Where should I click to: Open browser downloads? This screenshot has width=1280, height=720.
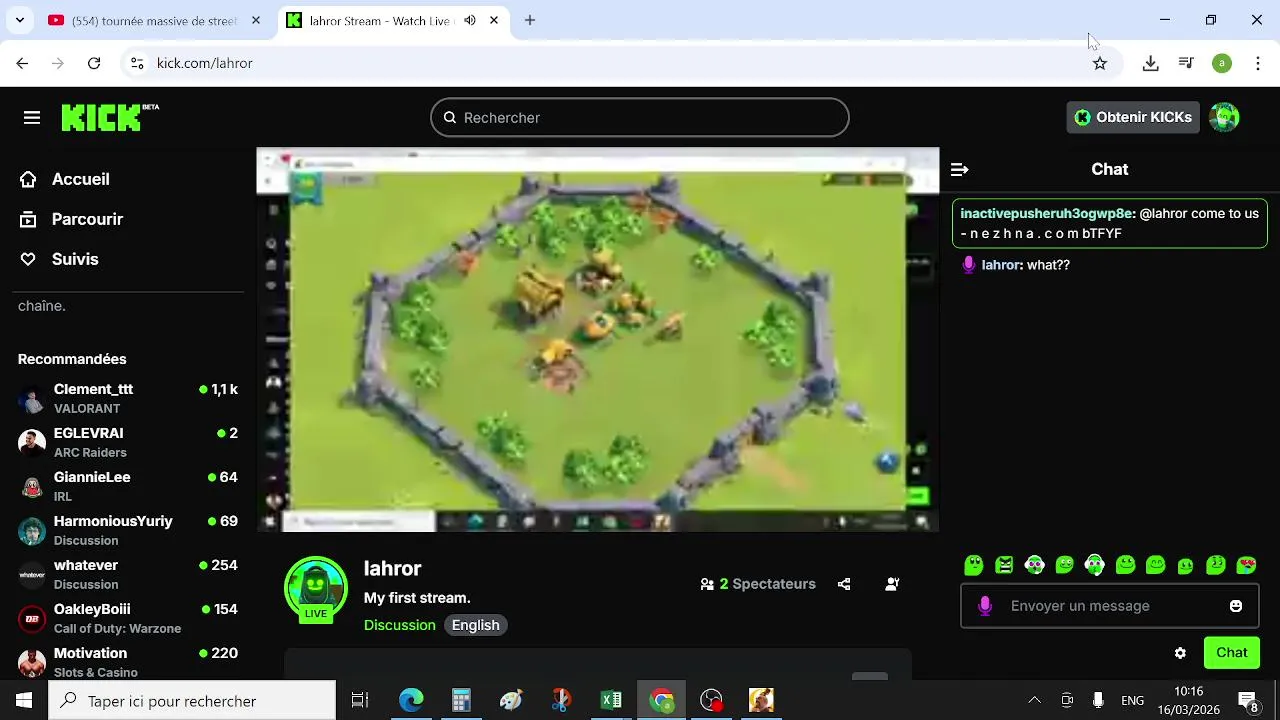coord(1151,63)
